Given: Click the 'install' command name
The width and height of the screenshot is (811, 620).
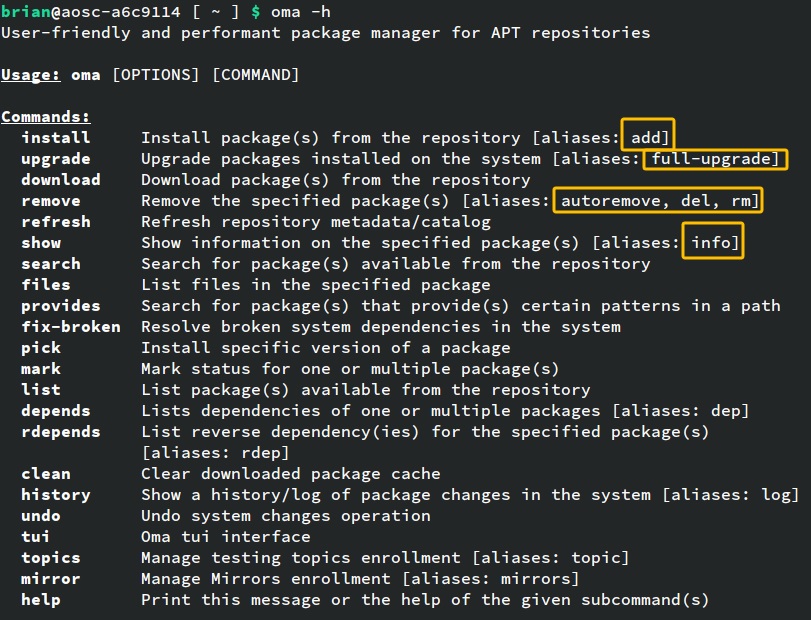Looking at the screenshot, I should point(56,138).
